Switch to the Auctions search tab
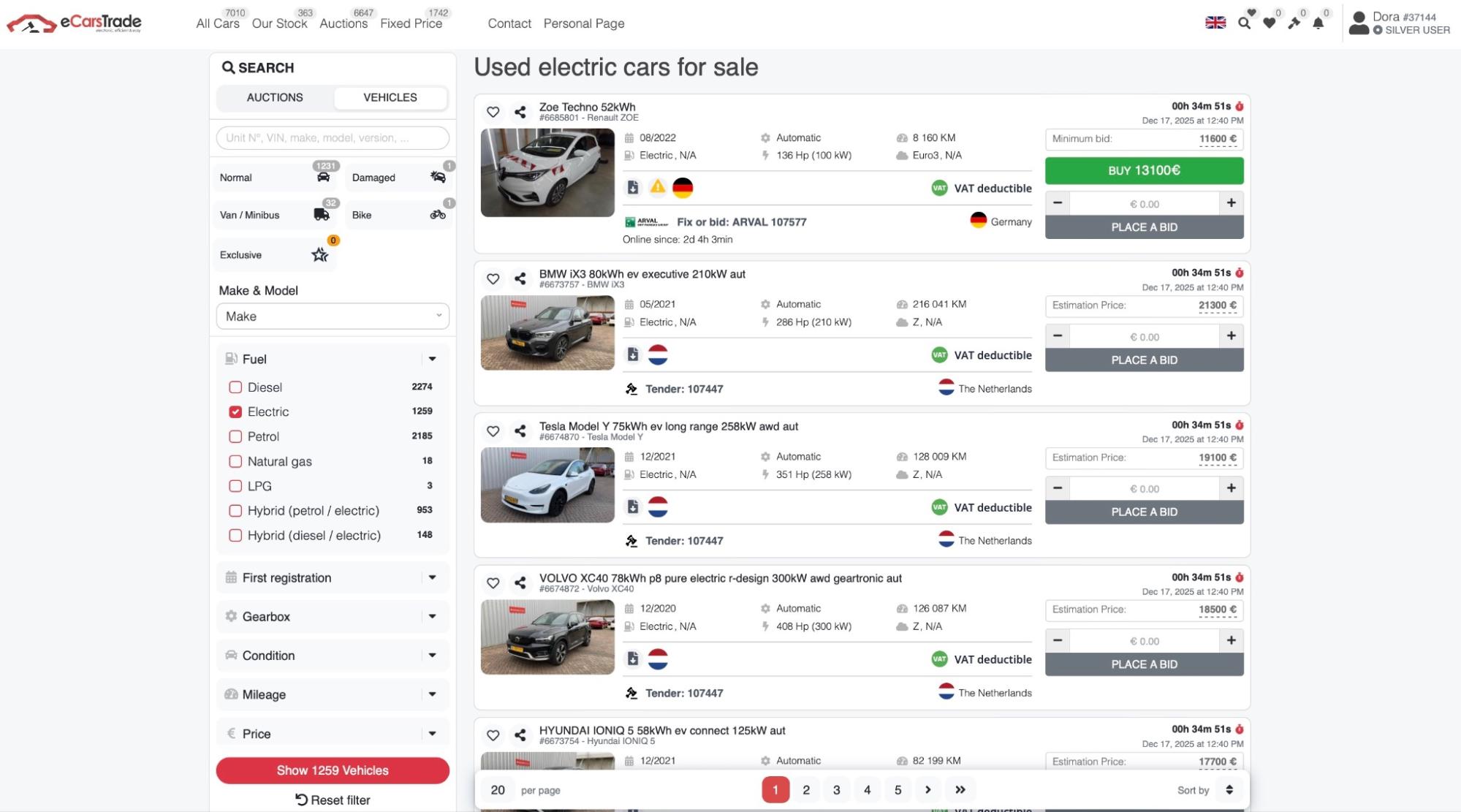The height and width of the screenshot is (812, 1461). point(275,97)
